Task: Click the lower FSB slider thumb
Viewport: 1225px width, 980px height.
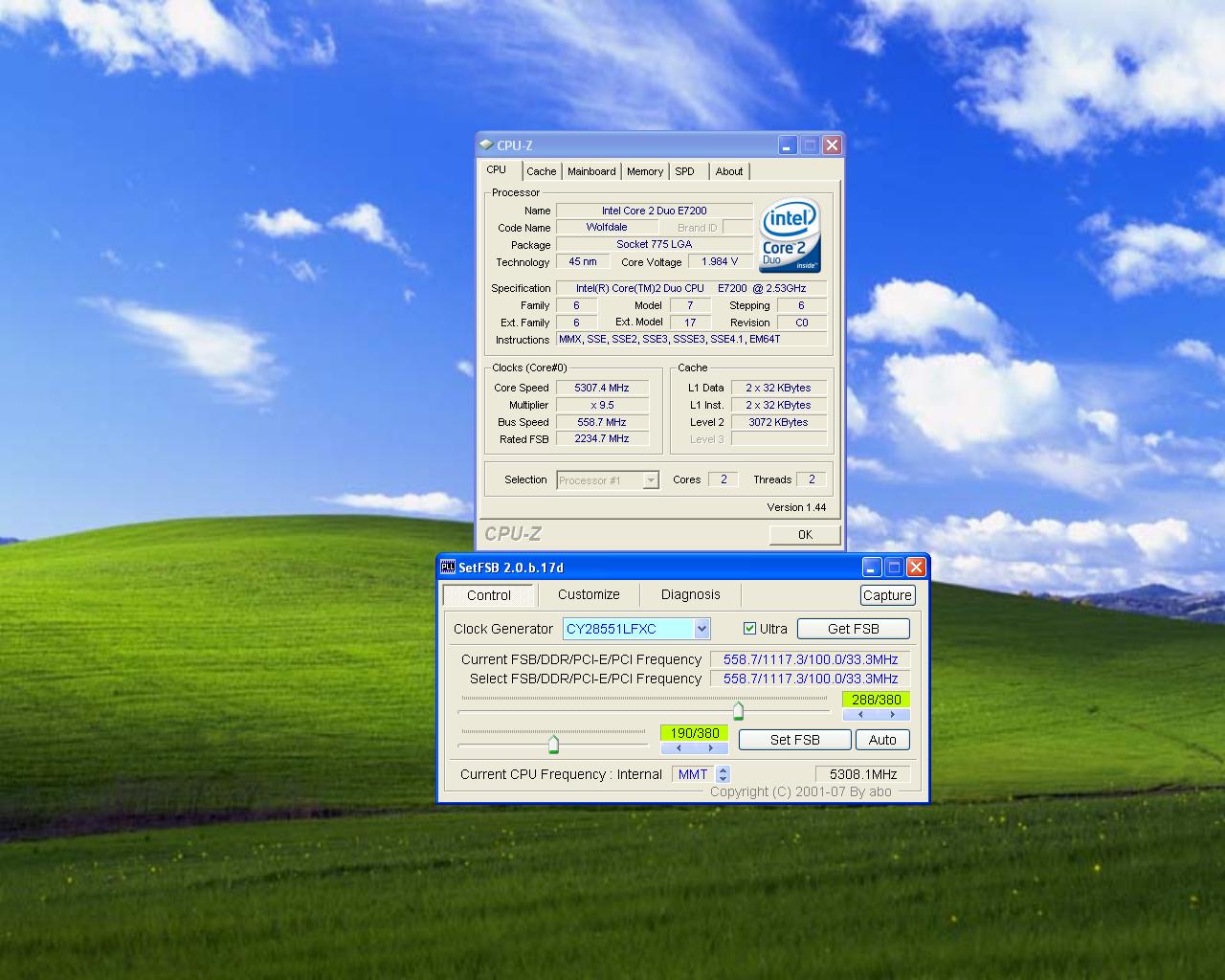Action: 553,745
